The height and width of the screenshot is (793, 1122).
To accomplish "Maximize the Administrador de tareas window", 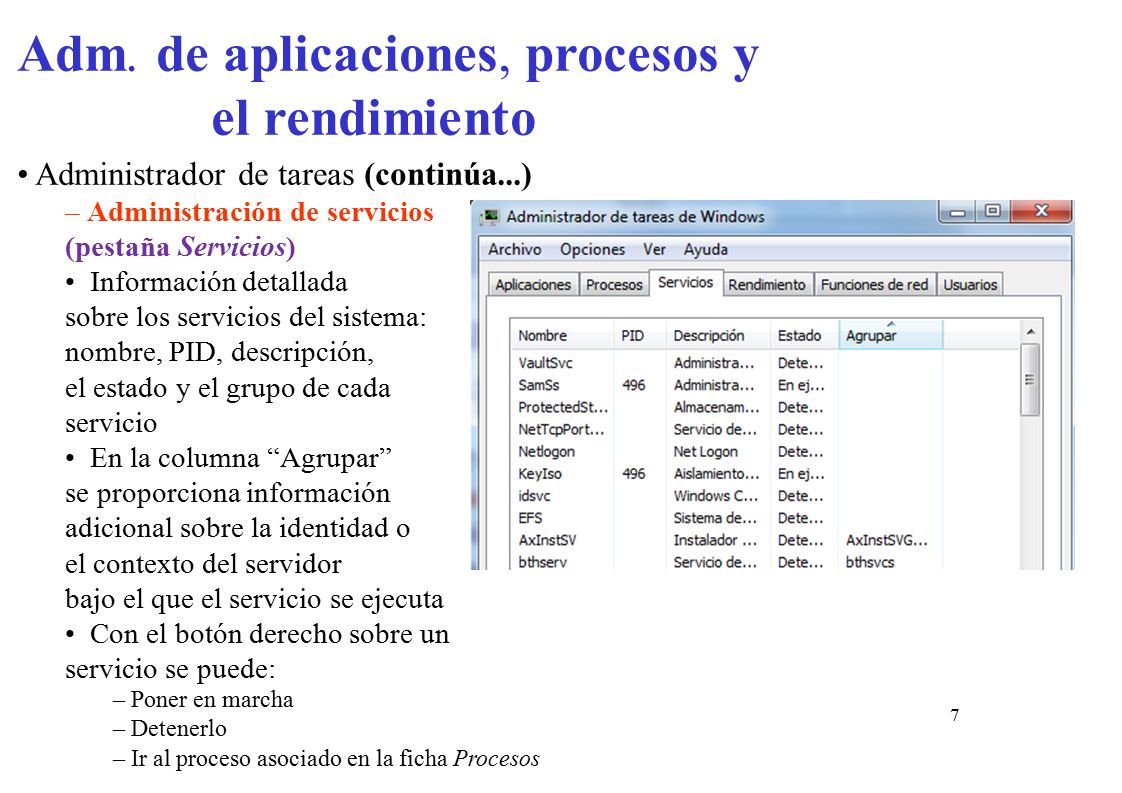I will tap(993, 211).
